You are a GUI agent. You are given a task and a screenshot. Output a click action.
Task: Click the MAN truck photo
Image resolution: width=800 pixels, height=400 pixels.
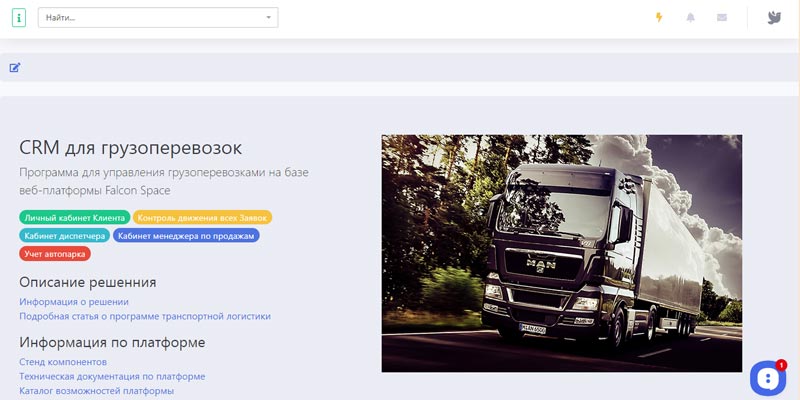562,253
